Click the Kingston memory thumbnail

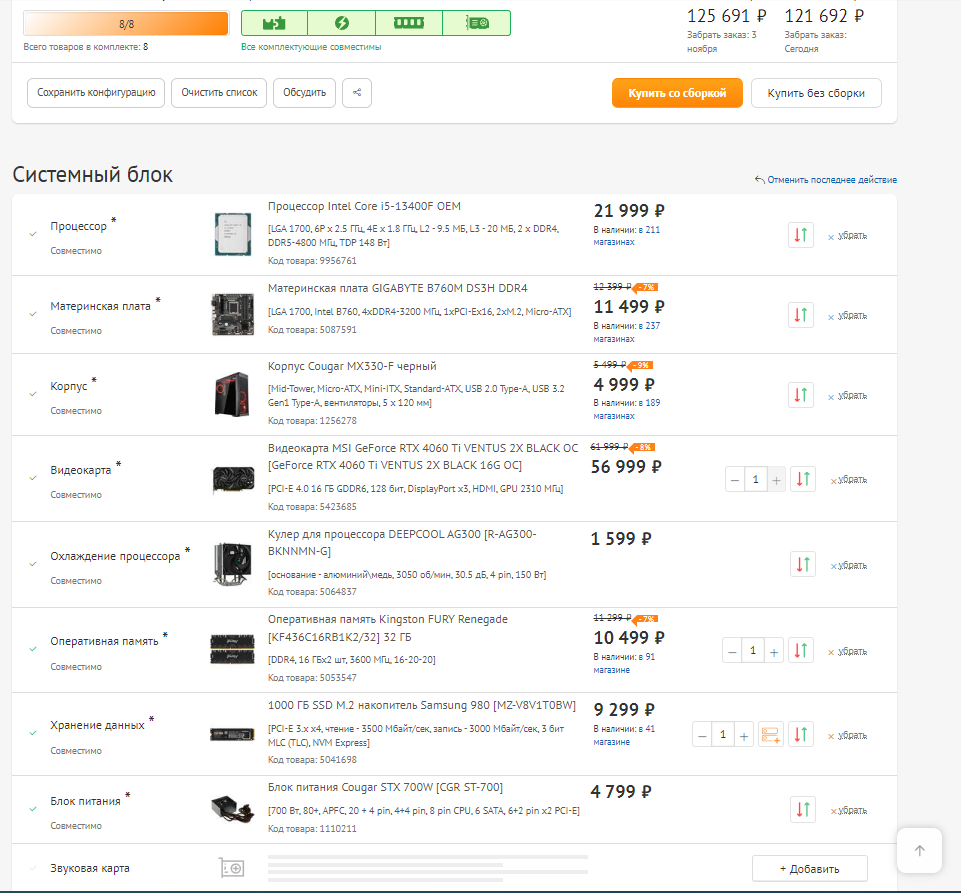pyautogui.click(x=232, y=650)
